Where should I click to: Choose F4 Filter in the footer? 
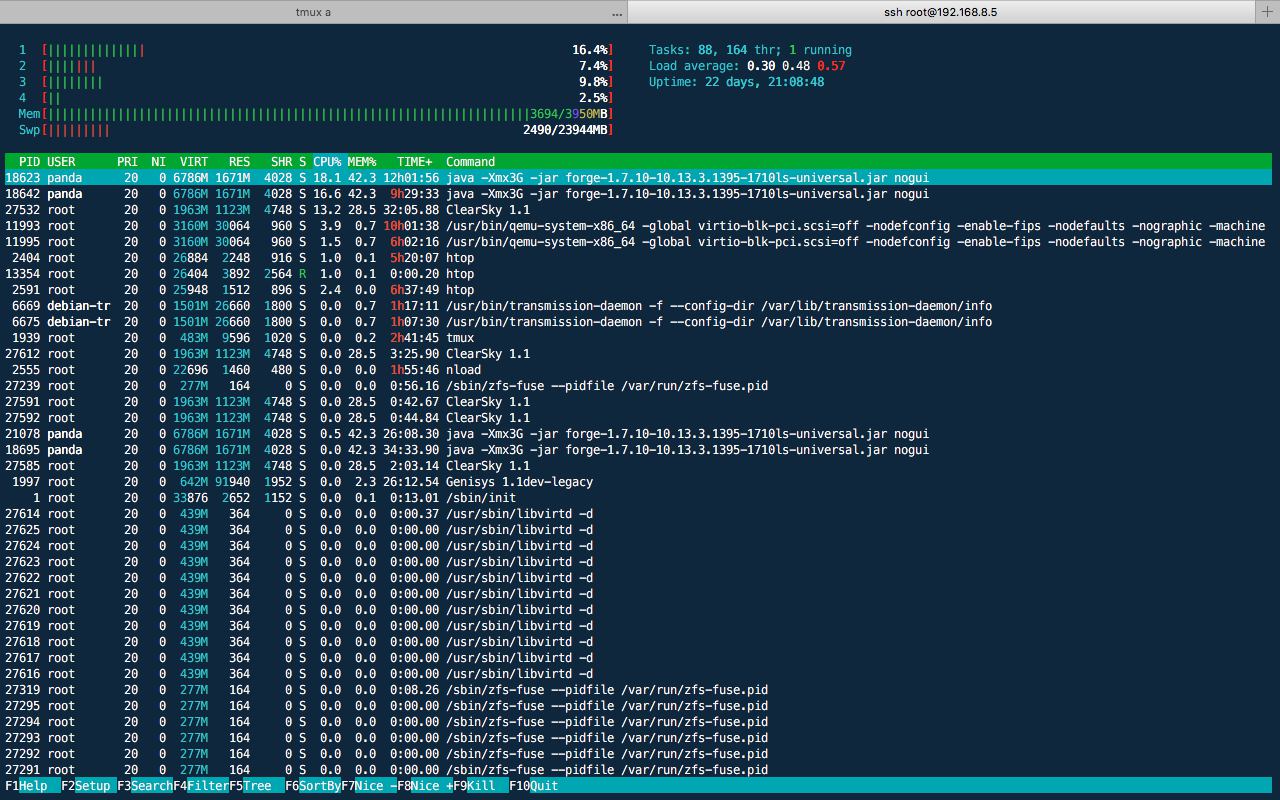point(201,786)
